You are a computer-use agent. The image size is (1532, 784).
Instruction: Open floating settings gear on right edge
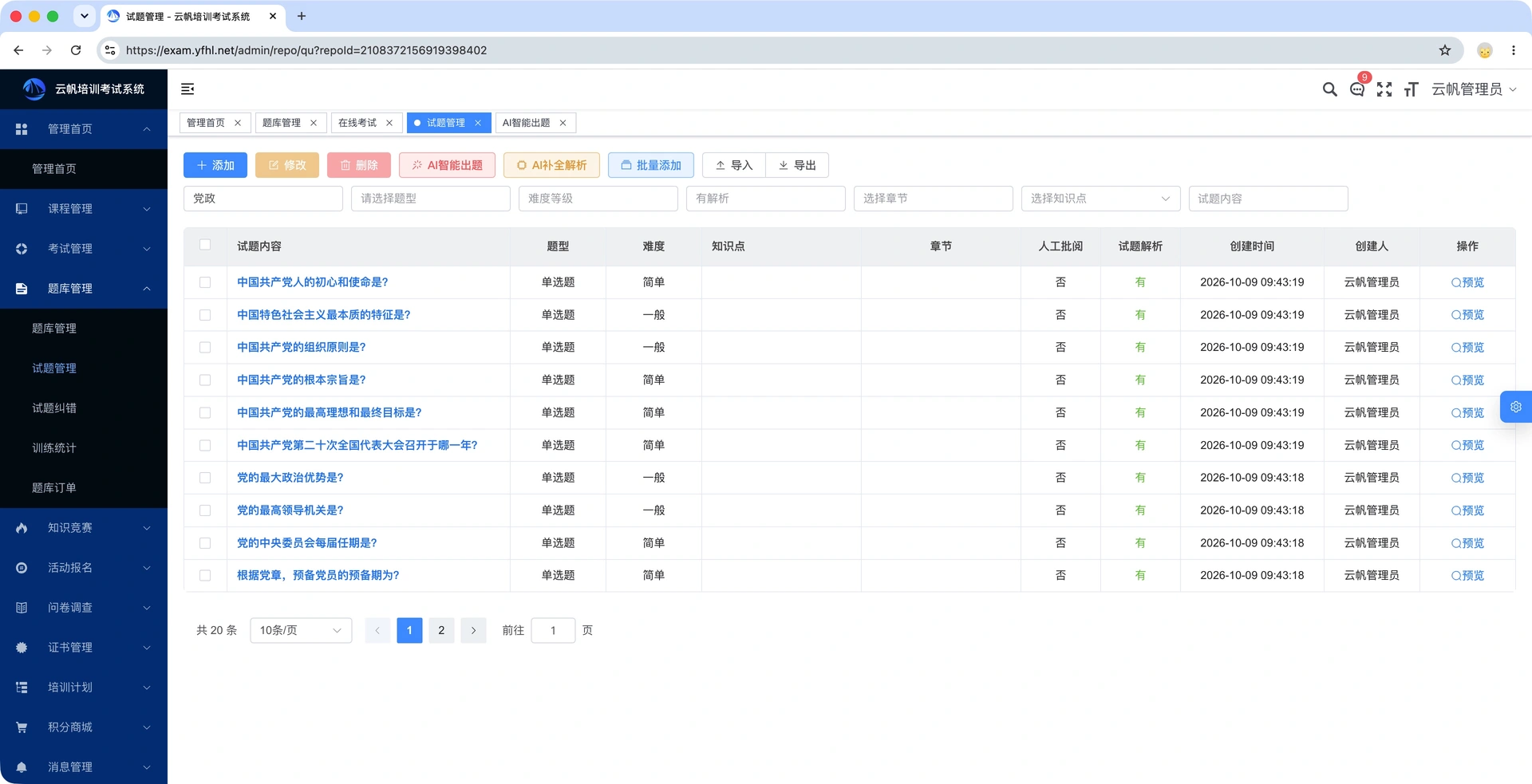[x=1516, y=407]
